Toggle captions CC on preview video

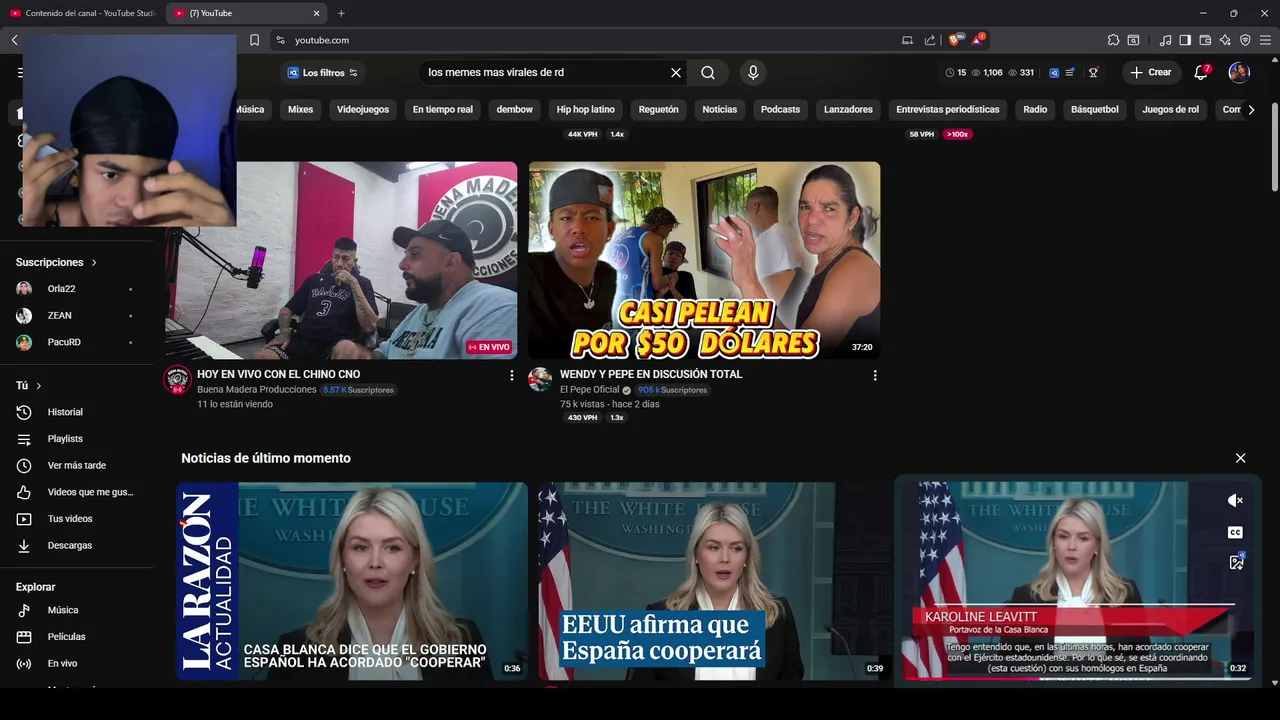1236,532
